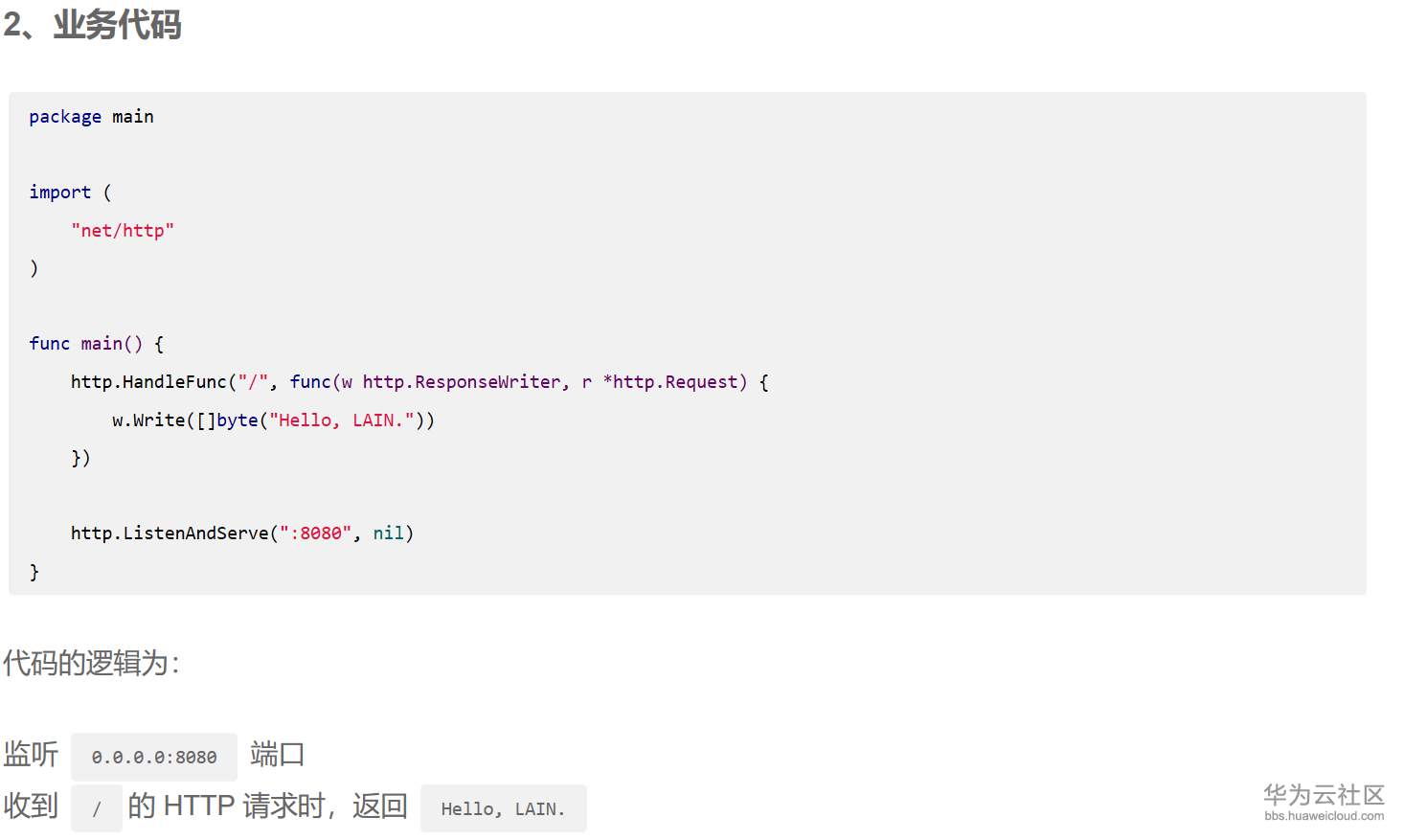Click the "package main" code line
Screen dimensions: 1404x840
click(x=91, y=117)
